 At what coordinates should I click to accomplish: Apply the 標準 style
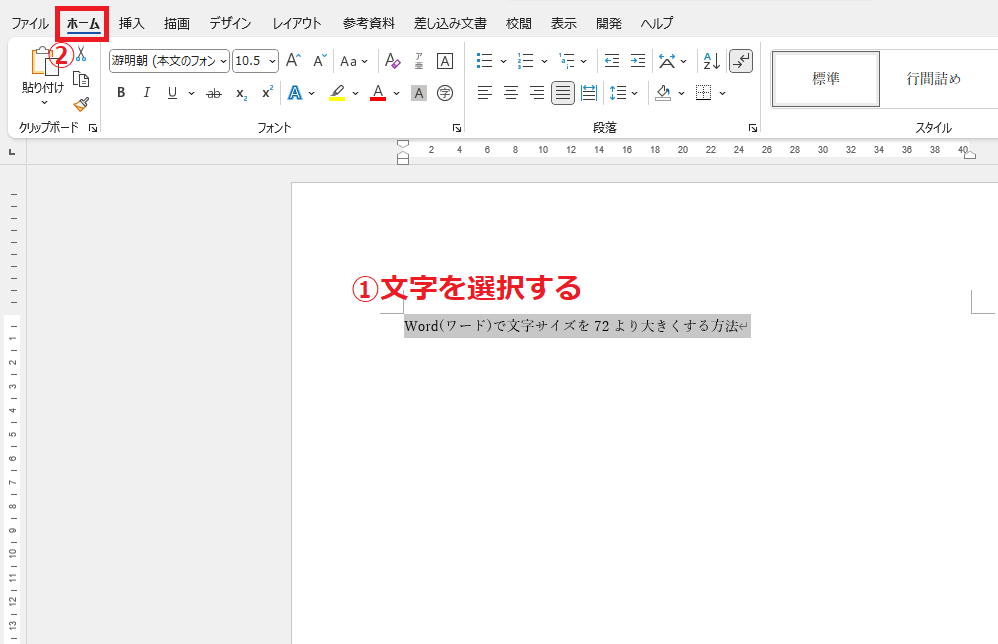point(826,79)
